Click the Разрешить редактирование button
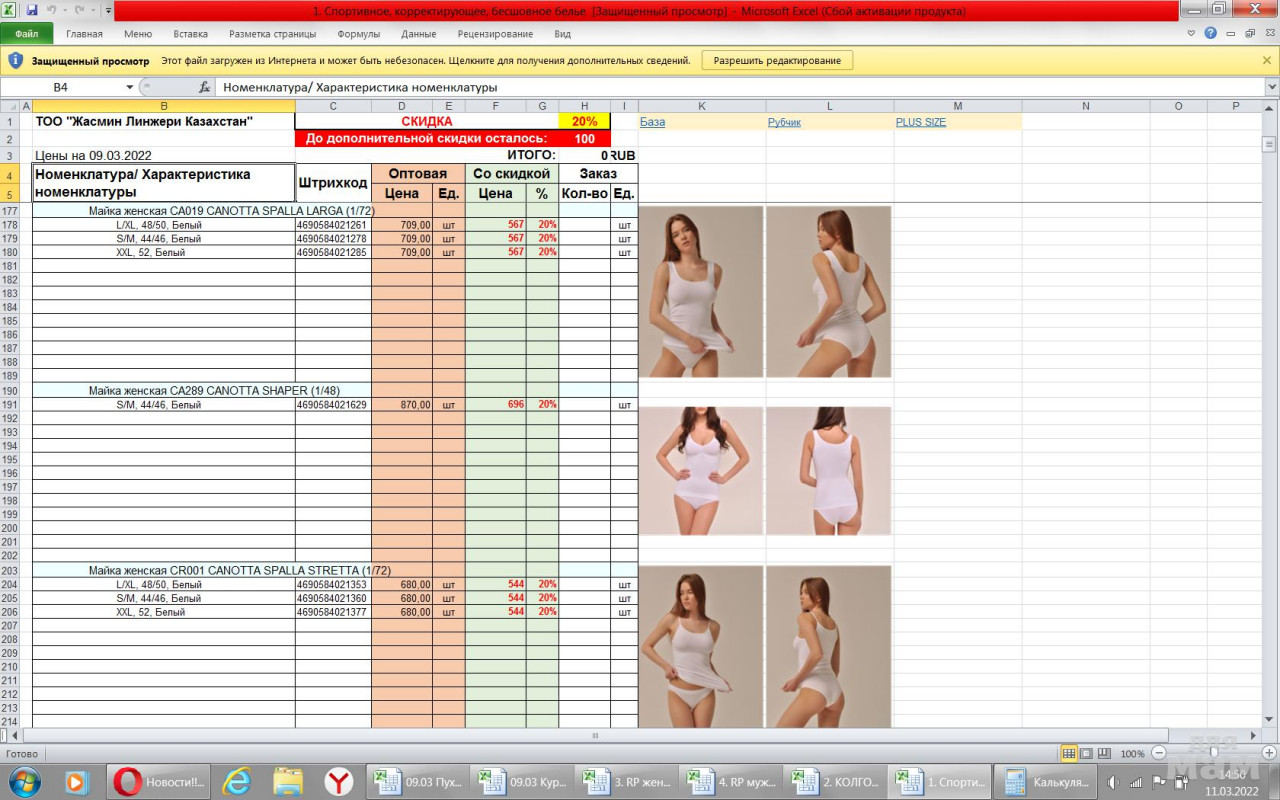1280x800 pixels. (x=777, y=60)
